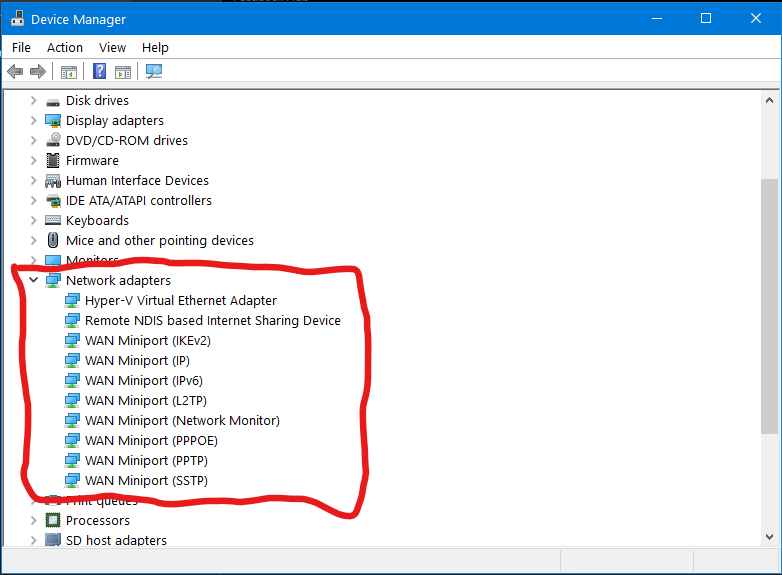Image resolution: width=782 pixels, height=575 pixels.
Task: Open the Help question-mark toolbar icon
Action: [x=100, y=71]
